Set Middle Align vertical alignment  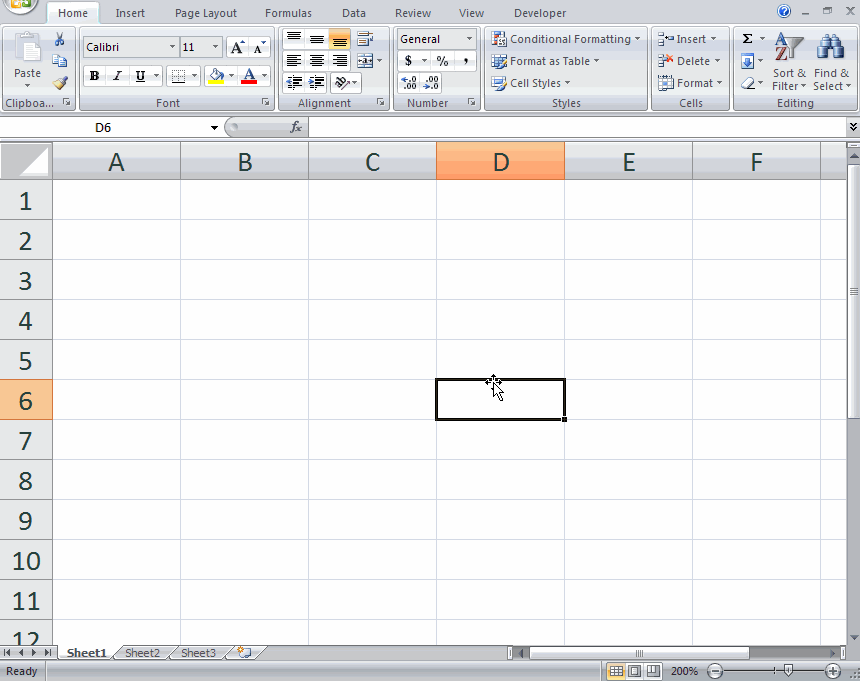pyautogui.click(x=316, y=39)
